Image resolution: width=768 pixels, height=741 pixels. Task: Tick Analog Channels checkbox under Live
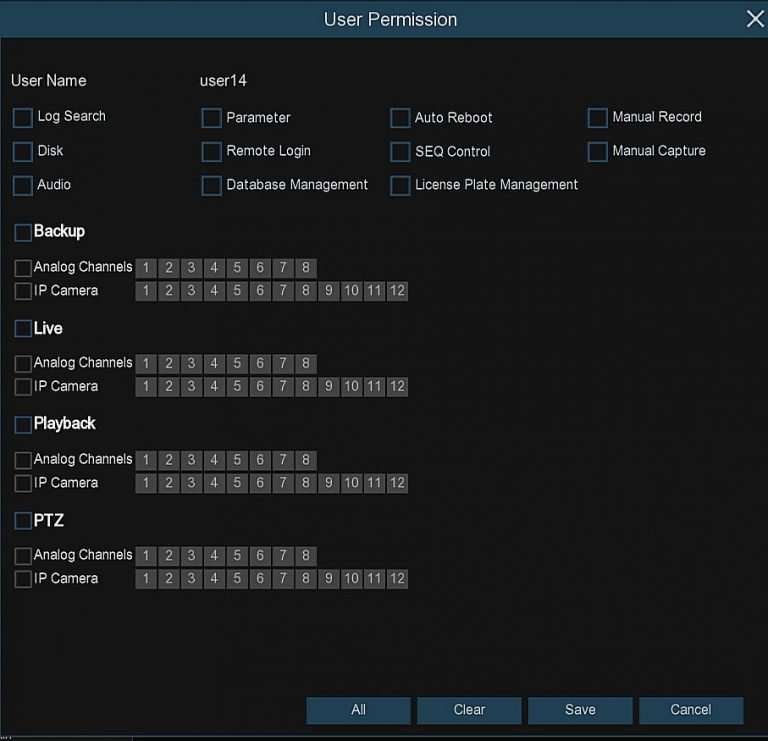point(23,363)
